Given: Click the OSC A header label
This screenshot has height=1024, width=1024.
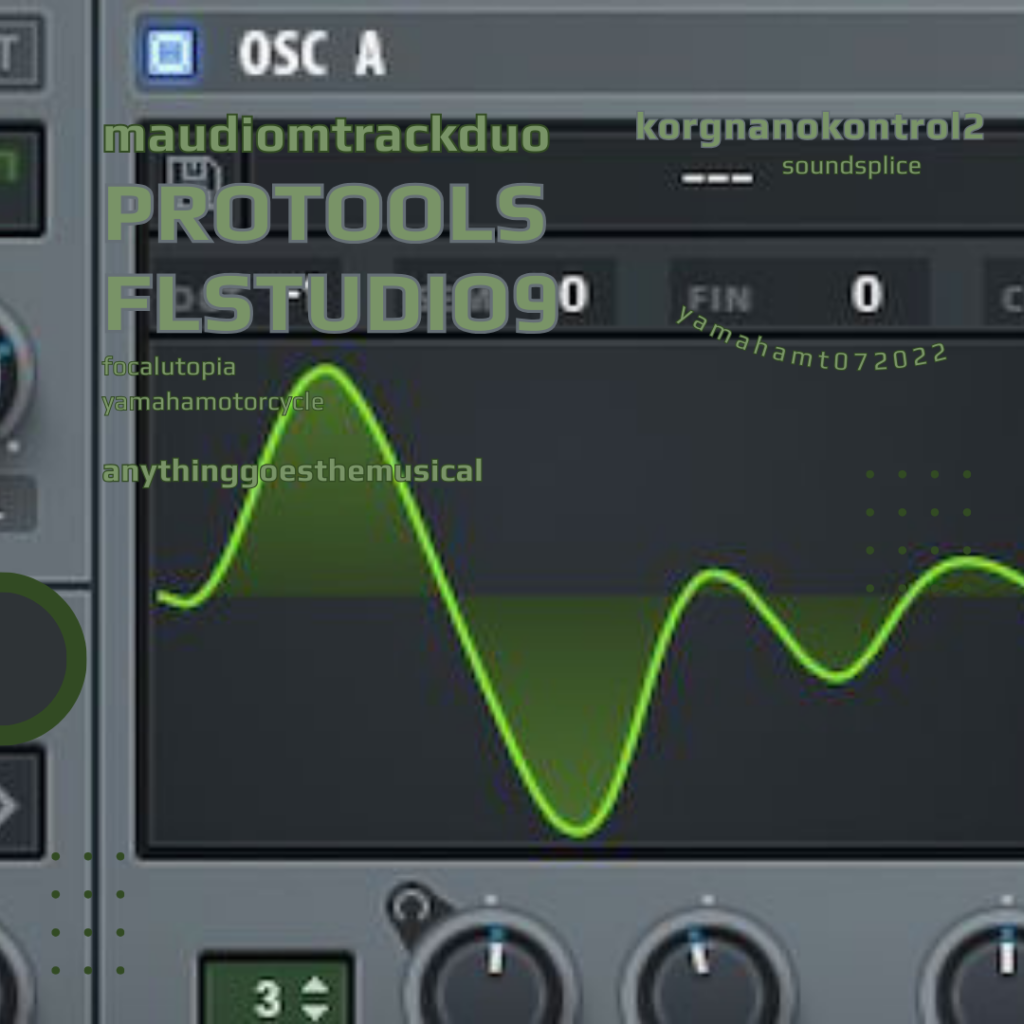Looking at the screenshot, I should (x=312, y=54).
